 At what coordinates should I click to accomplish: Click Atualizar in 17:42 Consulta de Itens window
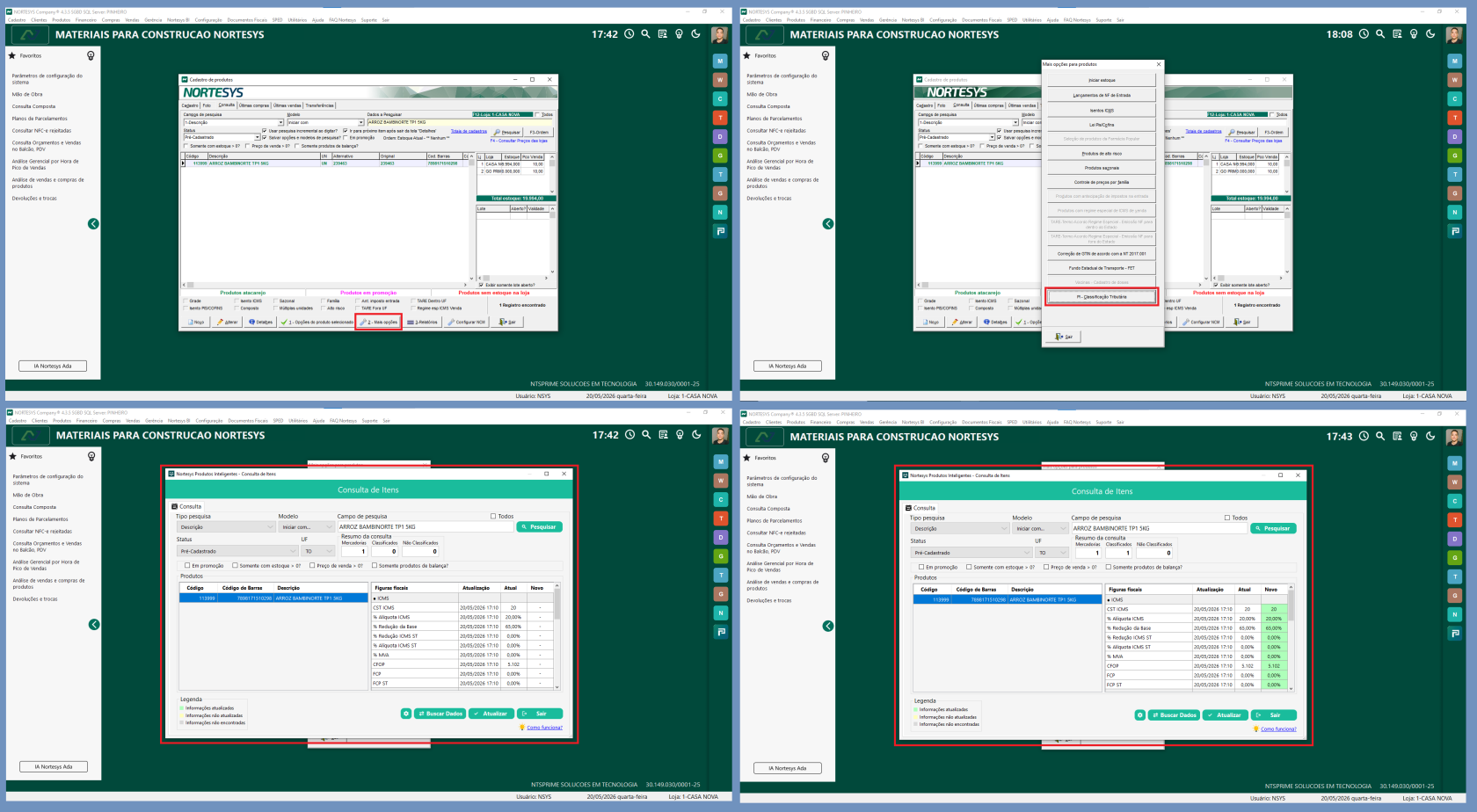(491, 714)
